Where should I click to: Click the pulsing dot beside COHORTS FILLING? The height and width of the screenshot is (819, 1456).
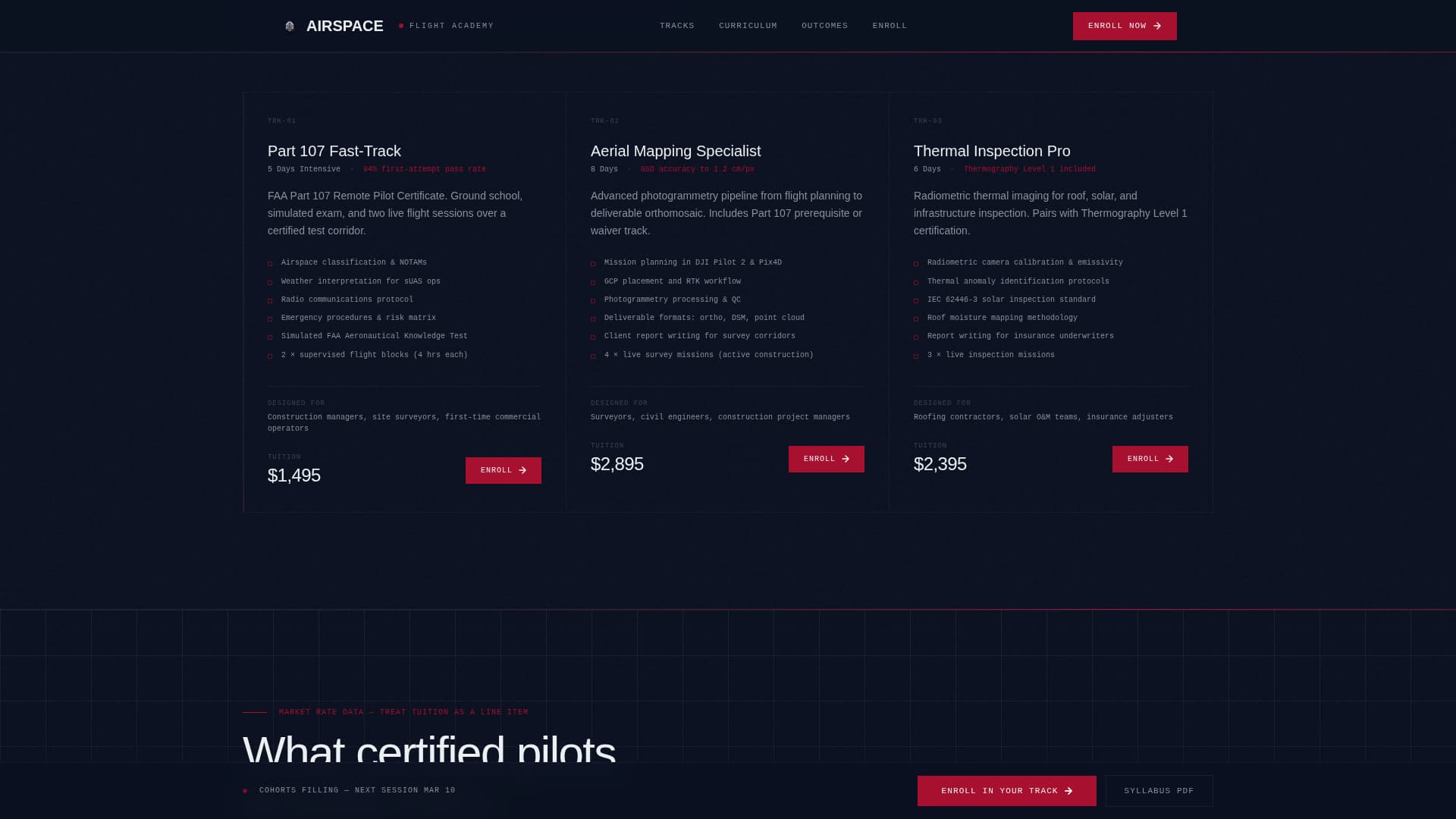coord(244,790)
